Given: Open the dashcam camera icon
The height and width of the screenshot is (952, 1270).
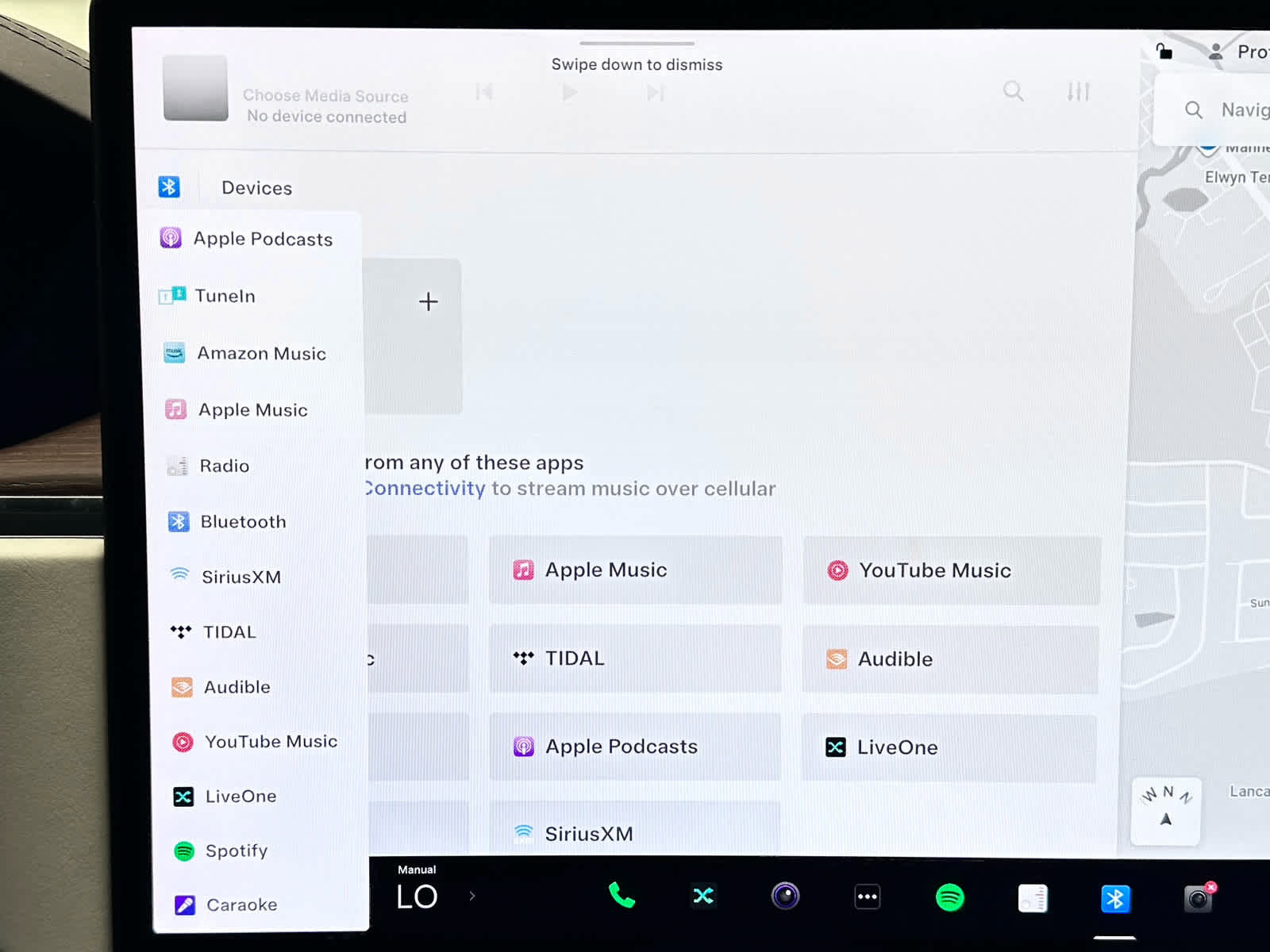Looking at the screenshot, I should 1198,898.
